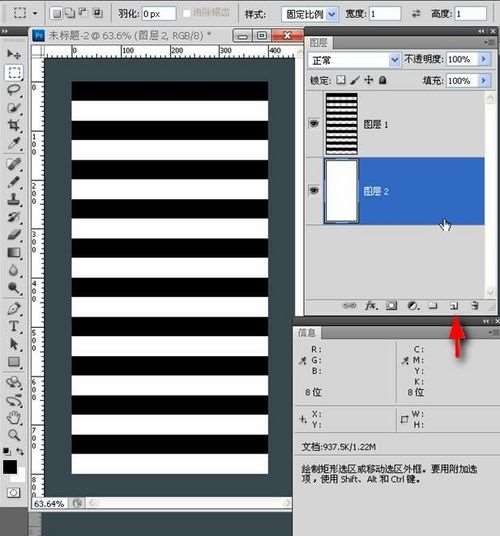The width and height of the screenshot is (500, 536).
Task: Hide 图层 1 with its eye icon
Action: click(314, 123)
